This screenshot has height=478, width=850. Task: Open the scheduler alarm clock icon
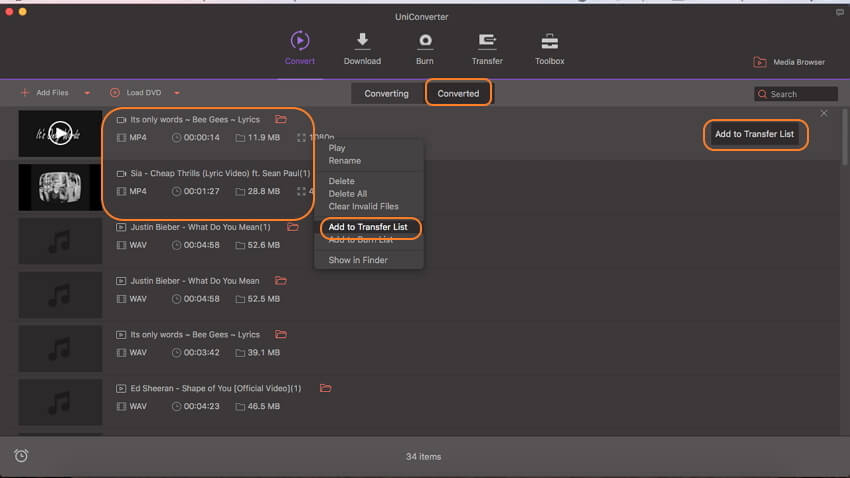(21, 456)
